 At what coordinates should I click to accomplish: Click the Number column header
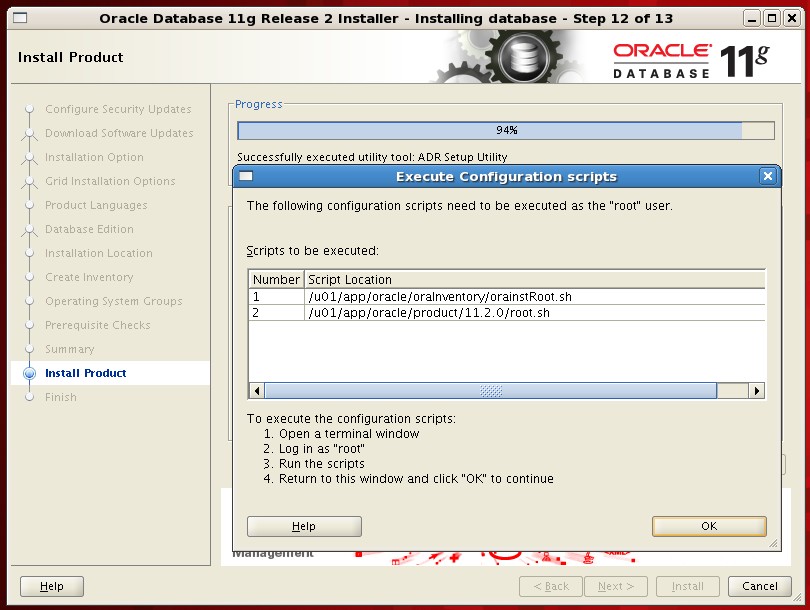pyautogui.click(x=276, y=279)
